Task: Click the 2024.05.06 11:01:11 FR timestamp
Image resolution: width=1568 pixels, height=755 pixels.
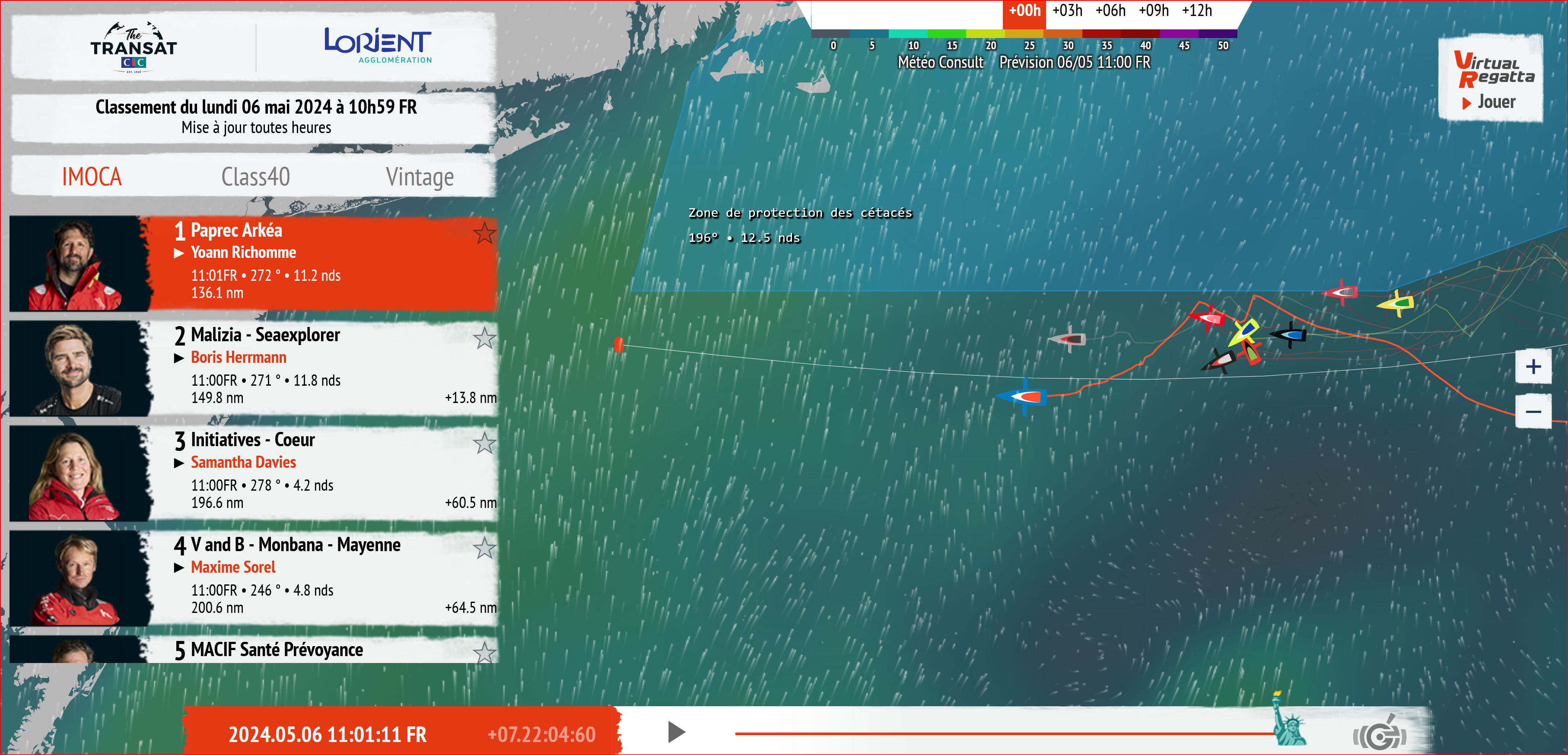Action: tap(328, 735)
